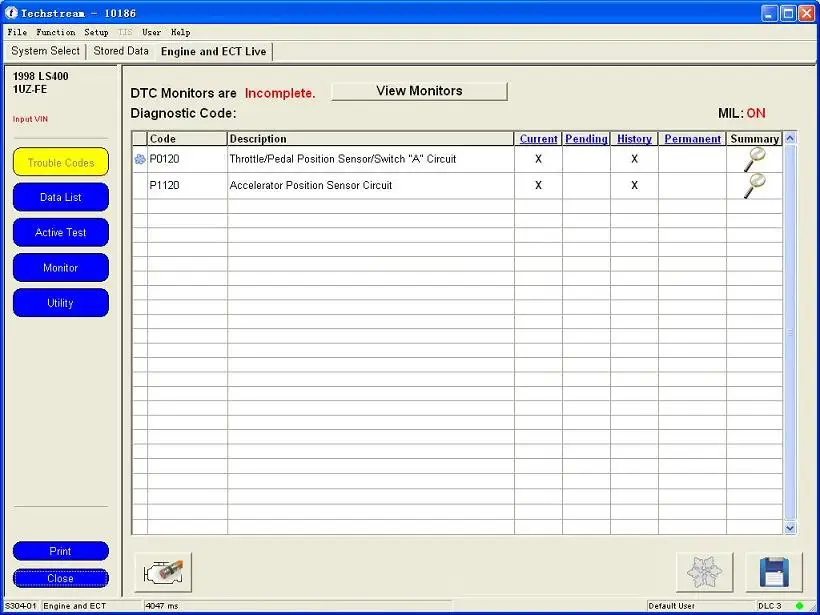Click the Accelerator Position Sensor Circuit description
820x615 pixels.
coord(311,186)
